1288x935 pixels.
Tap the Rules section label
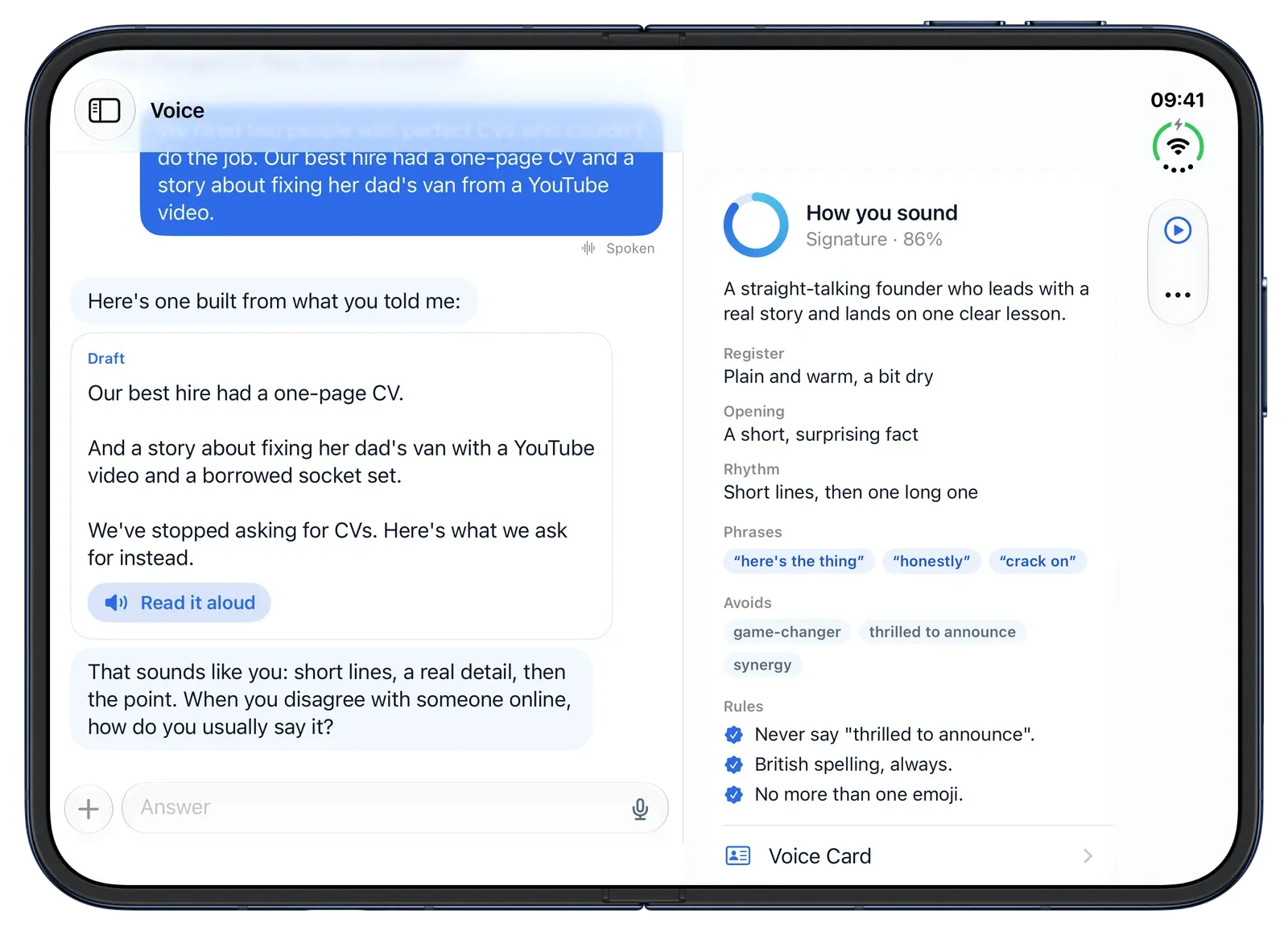(x=743, y=706)
